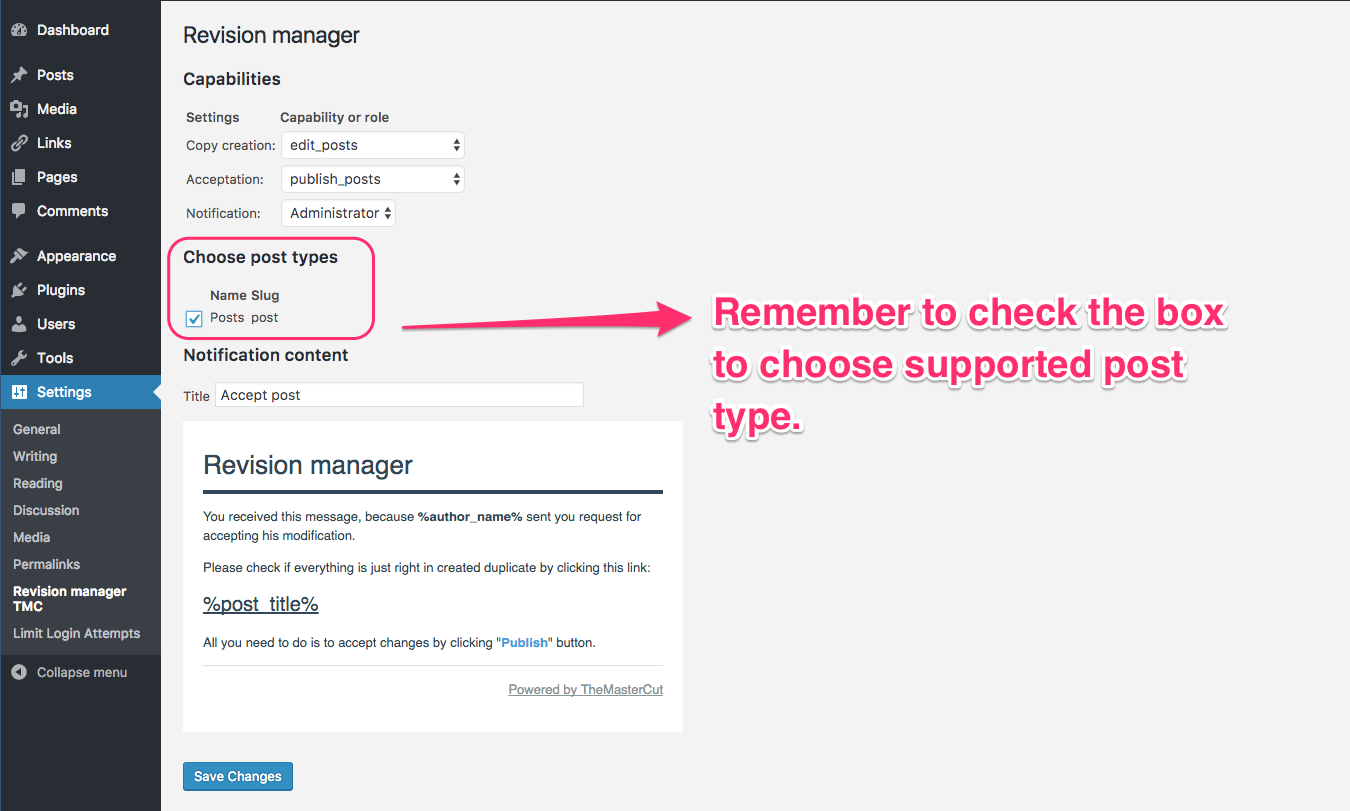This screenshot has width=1350, height=811.
Task: Click the Dashboard gauge icon
Action: [x=19, y=30]
